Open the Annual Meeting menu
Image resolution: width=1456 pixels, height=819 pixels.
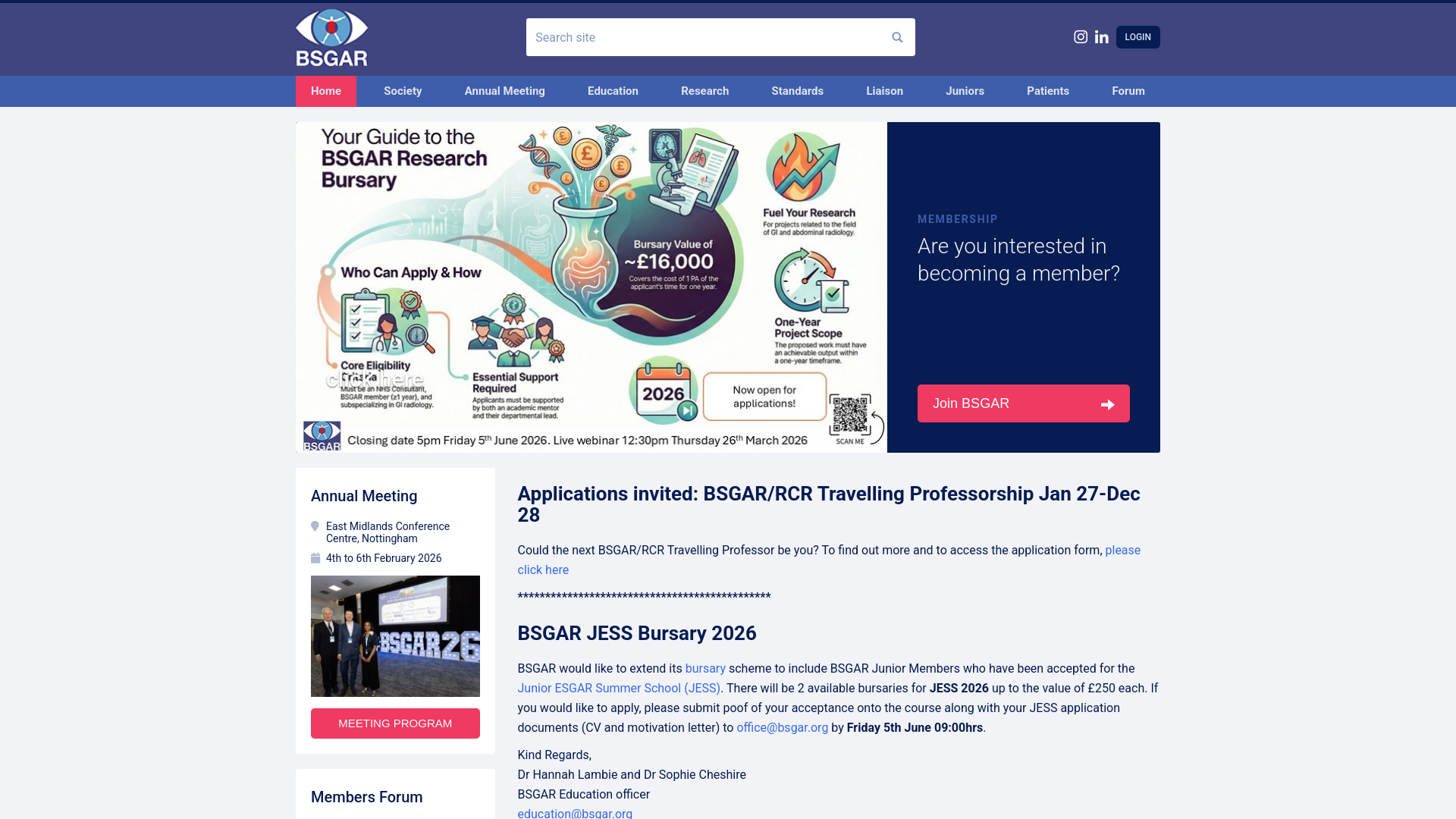(x=505, y=91)
